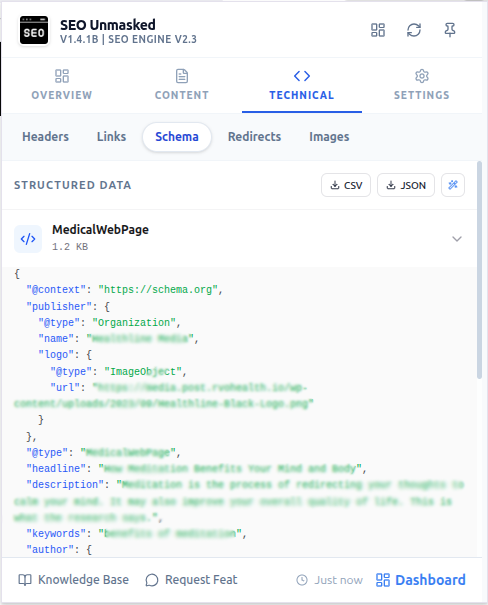This screenshot has width=488, height=605.
Task: Click the "author" key in JSON
Action: pyautogui.click(x=50, y=549)
